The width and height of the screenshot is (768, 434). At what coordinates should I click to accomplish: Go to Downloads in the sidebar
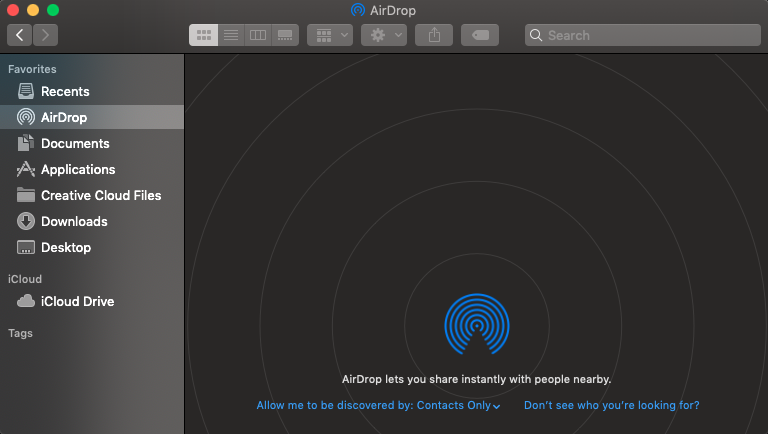point(74,221)
